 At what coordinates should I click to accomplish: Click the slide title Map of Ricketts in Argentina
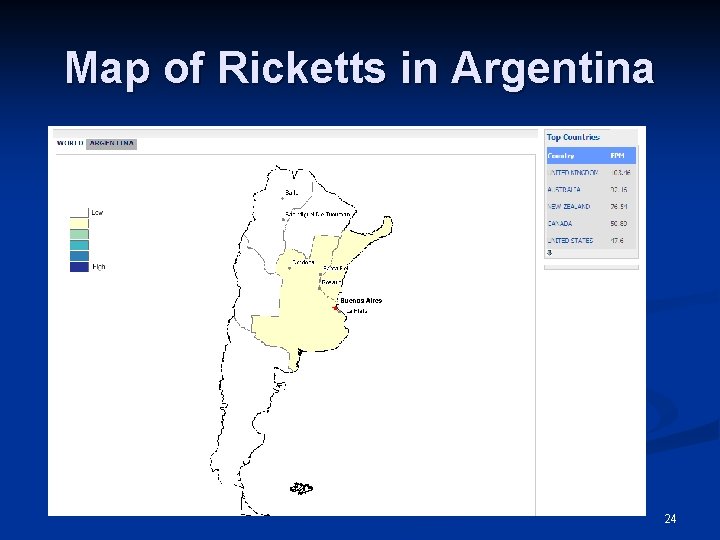[360, 68]
